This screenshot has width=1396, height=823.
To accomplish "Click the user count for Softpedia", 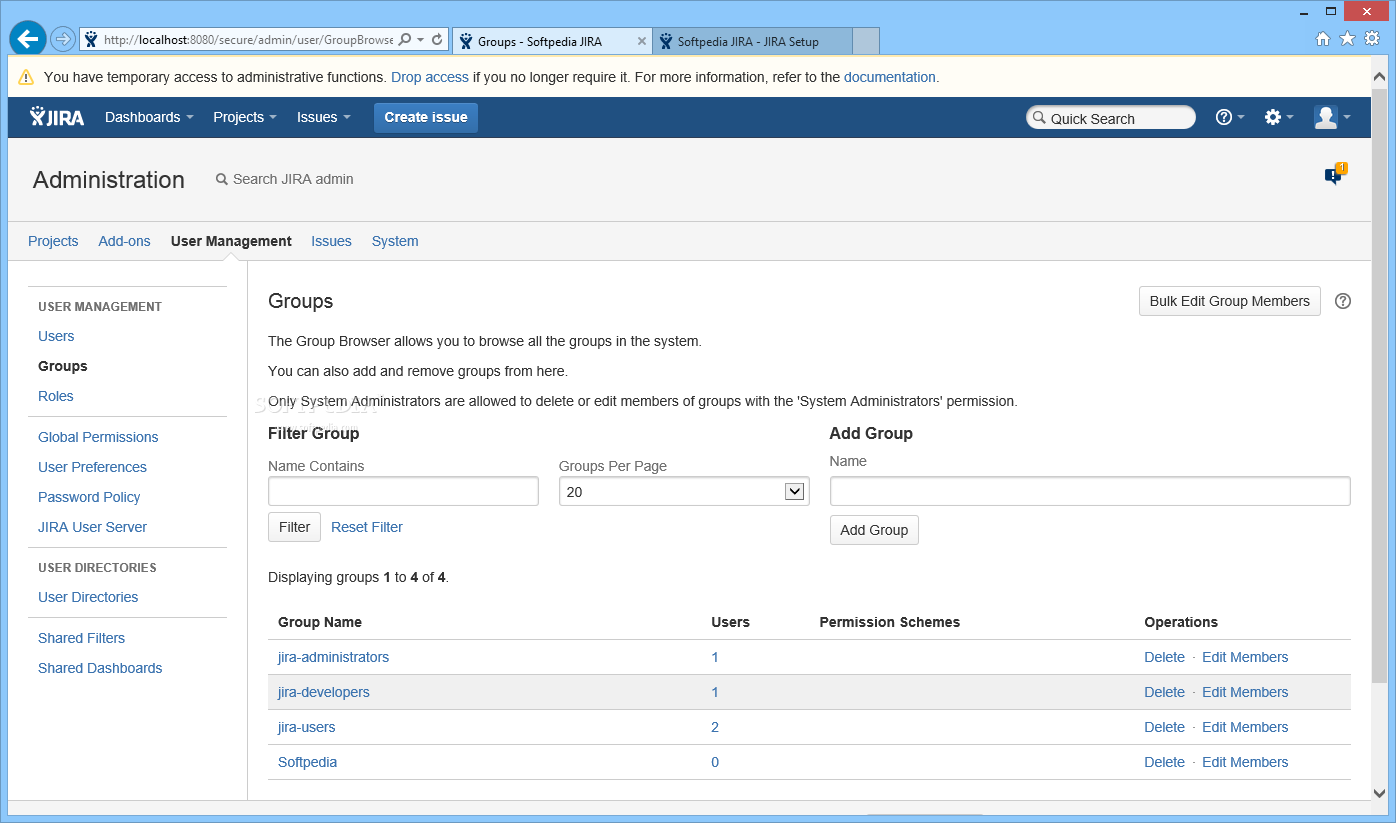I will (715, 762).
